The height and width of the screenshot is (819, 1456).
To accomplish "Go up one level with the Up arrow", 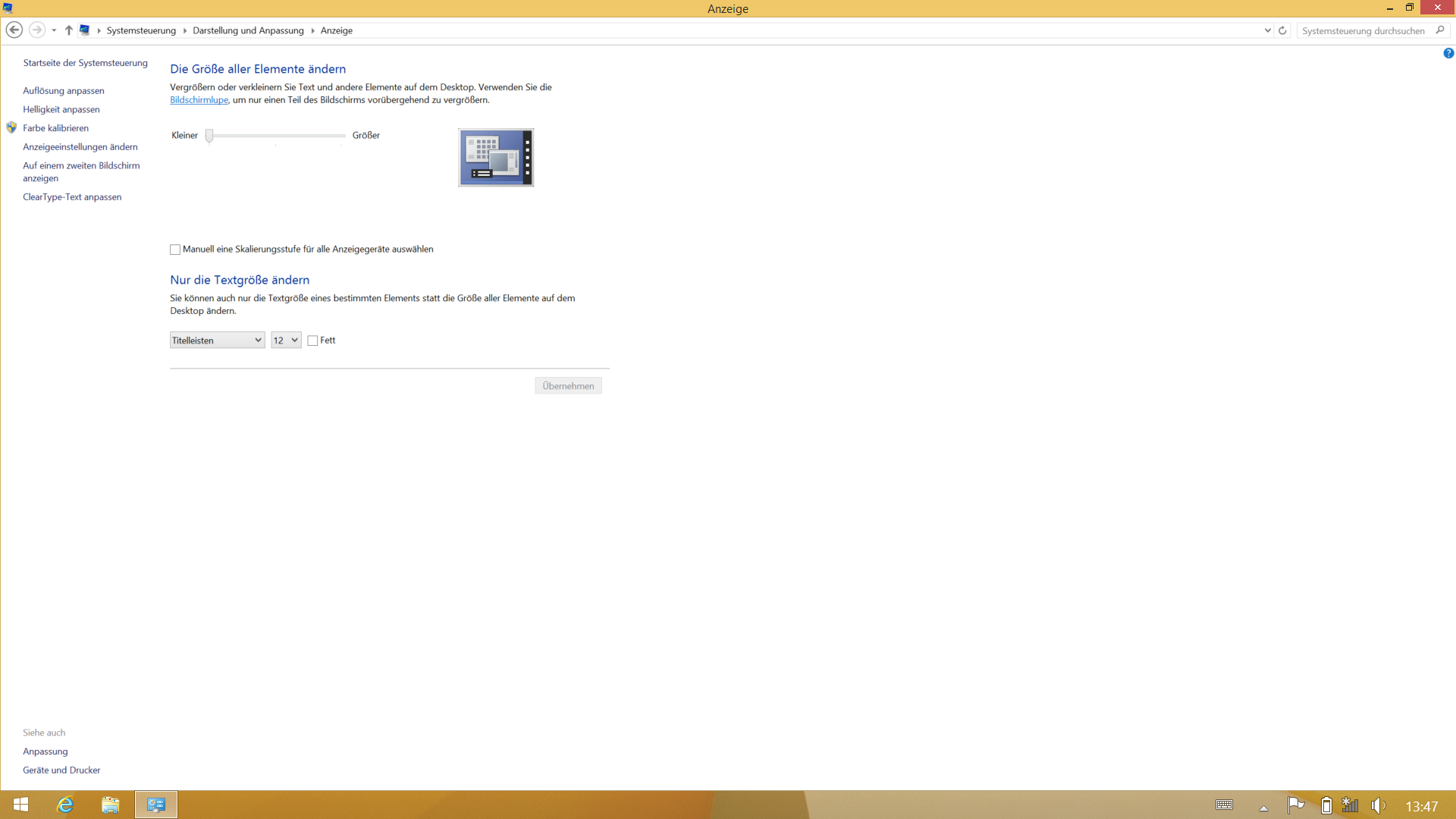I will [x=68, y=30].
